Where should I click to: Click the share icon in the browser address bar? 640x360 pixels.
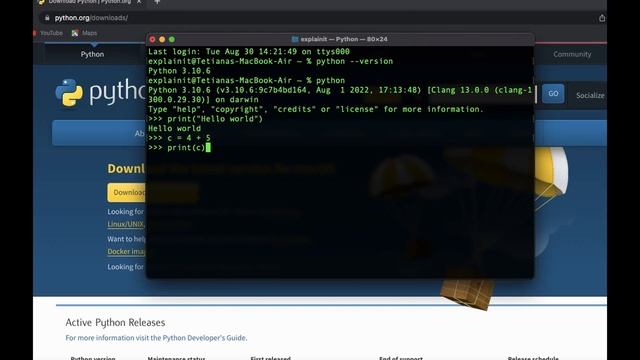(x=602, y=18)
